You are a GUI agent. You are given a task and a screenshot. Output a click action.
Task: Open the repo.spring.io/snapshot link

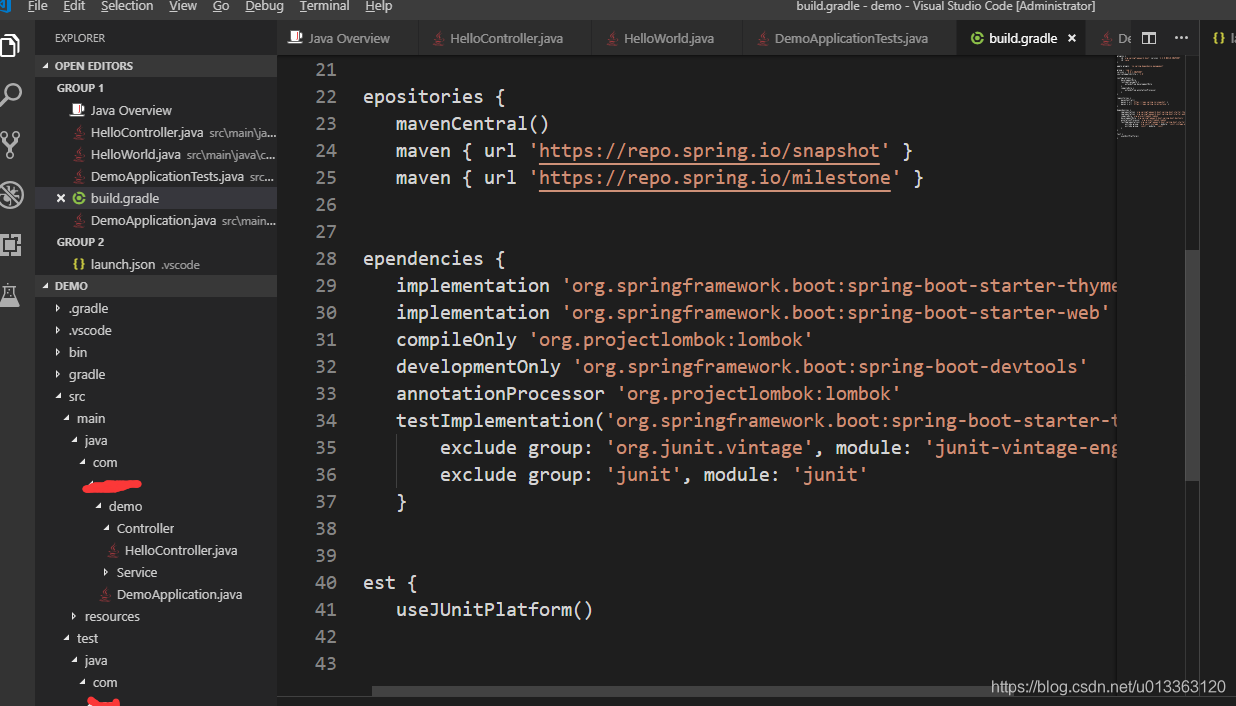(710, 151)
